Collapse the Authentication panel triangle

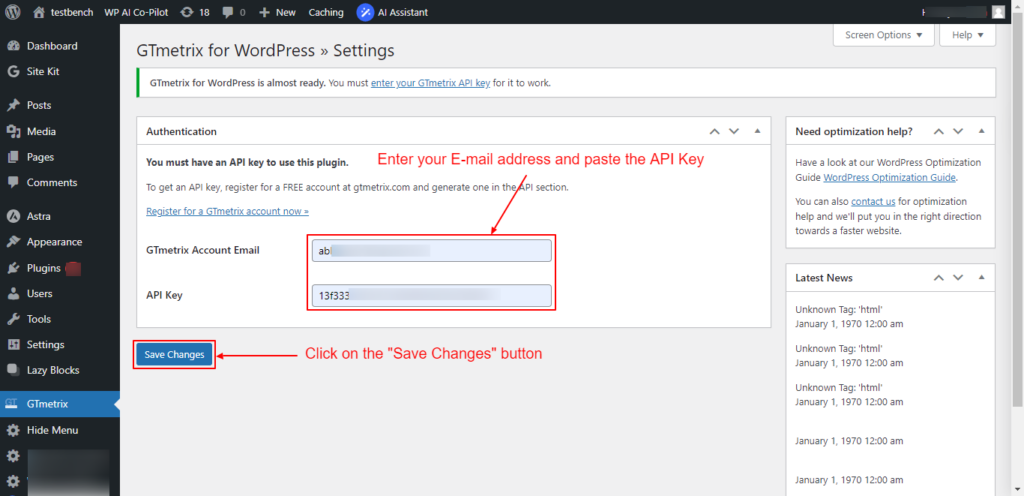click(x=758, y=131)
